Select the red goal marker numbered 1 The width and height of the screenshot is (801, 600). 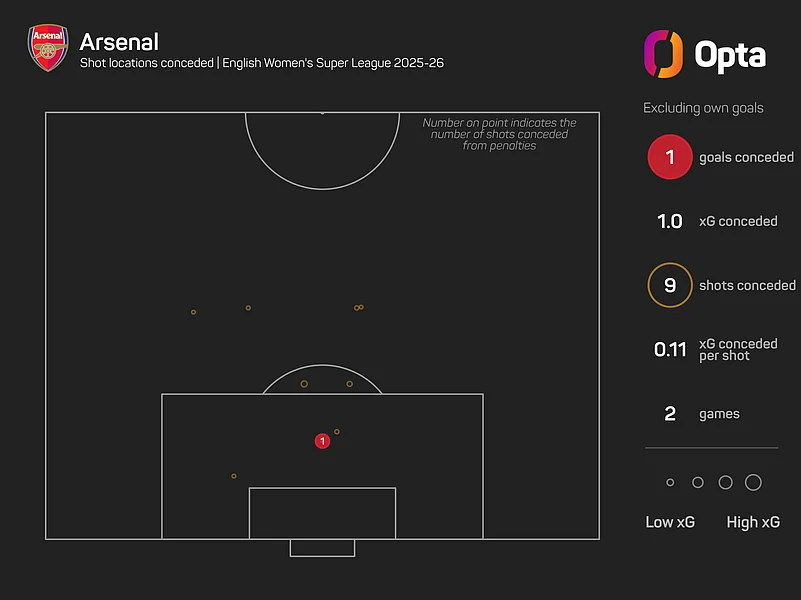(322, 441)
